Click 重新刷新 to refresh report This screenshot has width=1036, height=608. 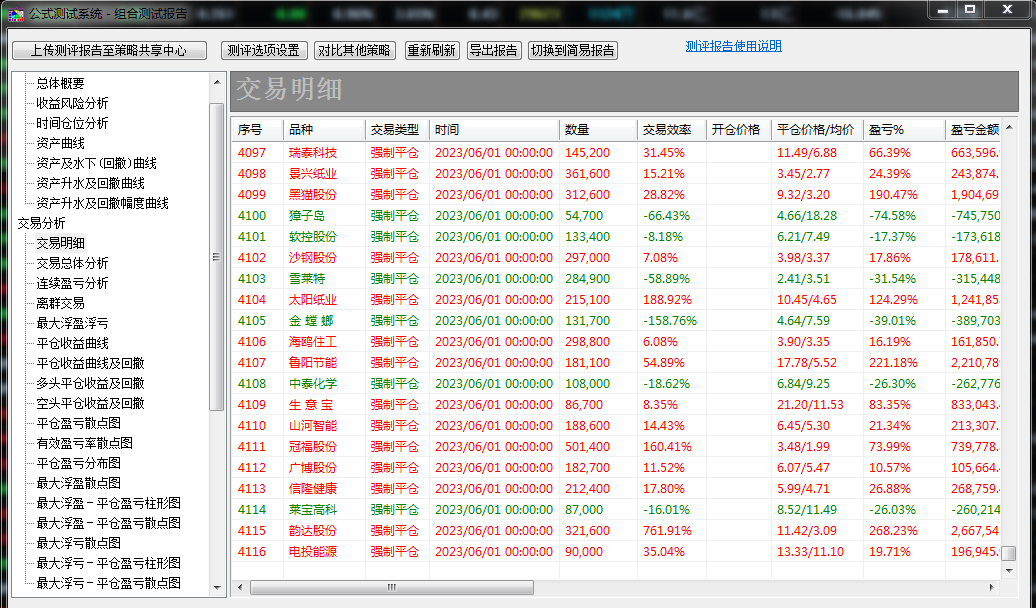432,50
